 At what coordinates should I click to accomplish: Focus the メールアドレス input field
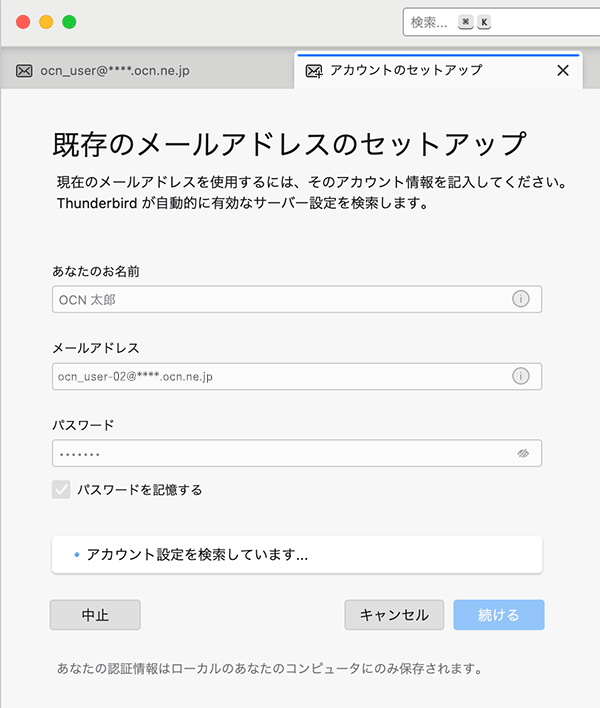[280, 376]
